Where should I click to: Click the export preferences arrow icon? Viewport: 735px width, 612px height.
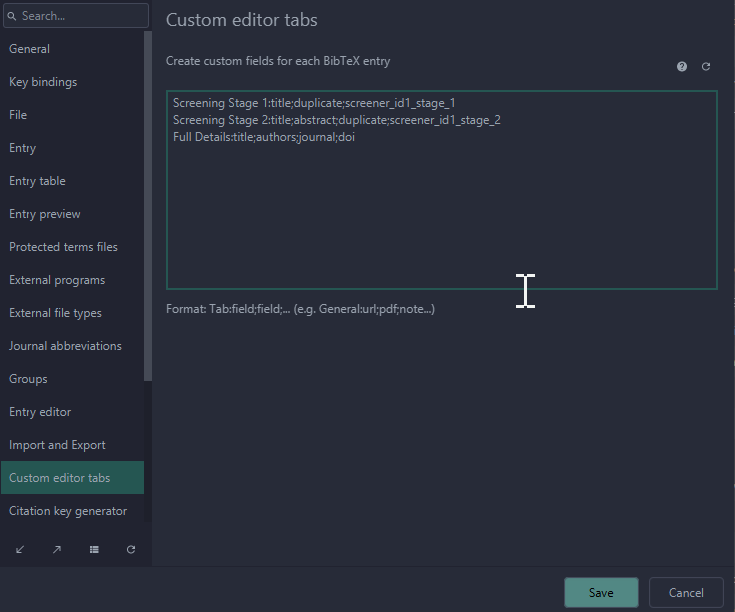57,549
